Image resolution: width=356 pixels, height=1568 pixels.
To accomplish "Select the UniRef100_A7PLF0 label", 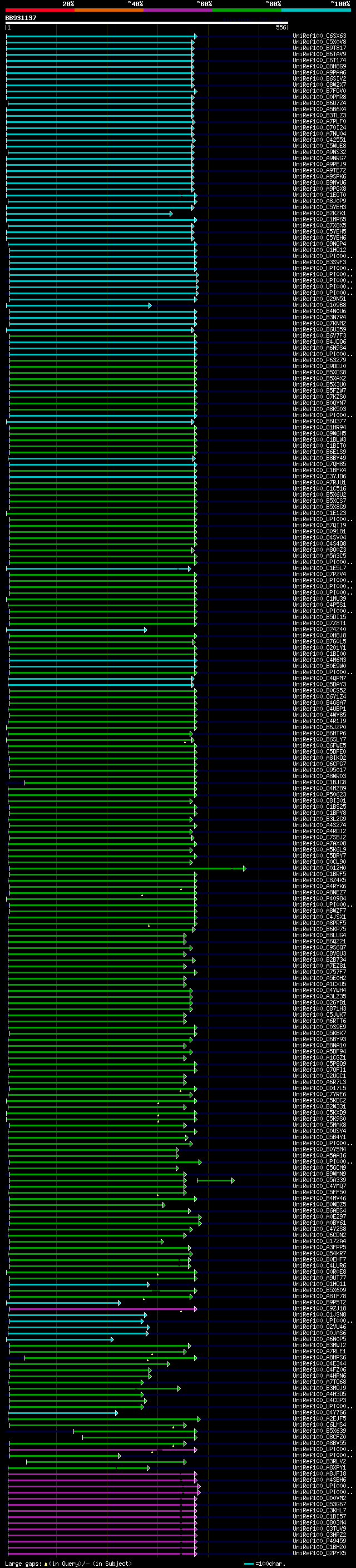I will pos(319,121).
